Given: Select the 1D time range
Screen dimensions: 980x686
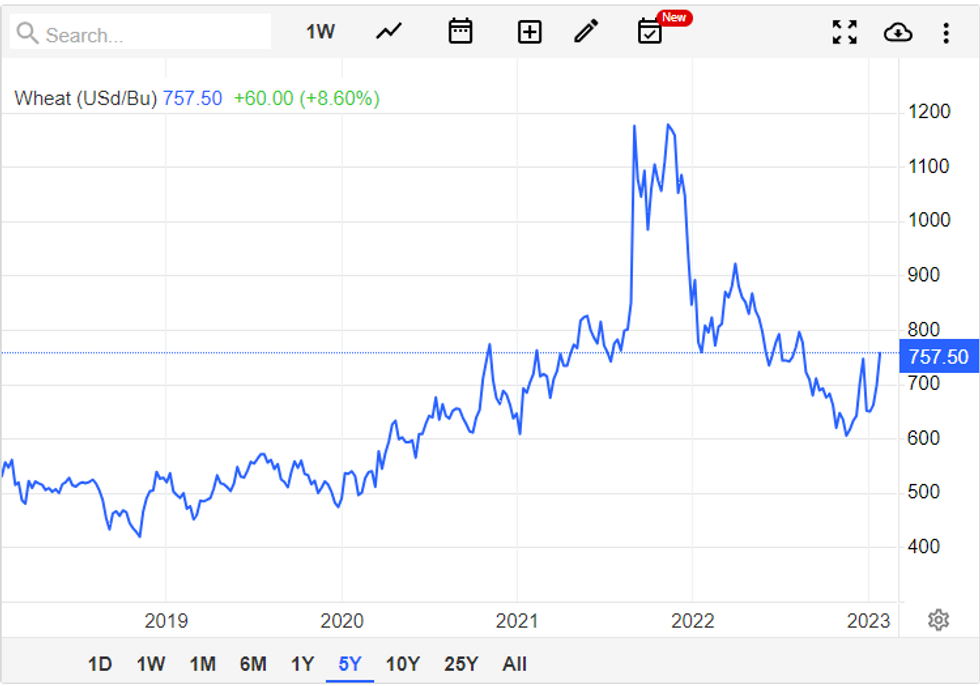Looking at the screenshot, I should point(100,664).
